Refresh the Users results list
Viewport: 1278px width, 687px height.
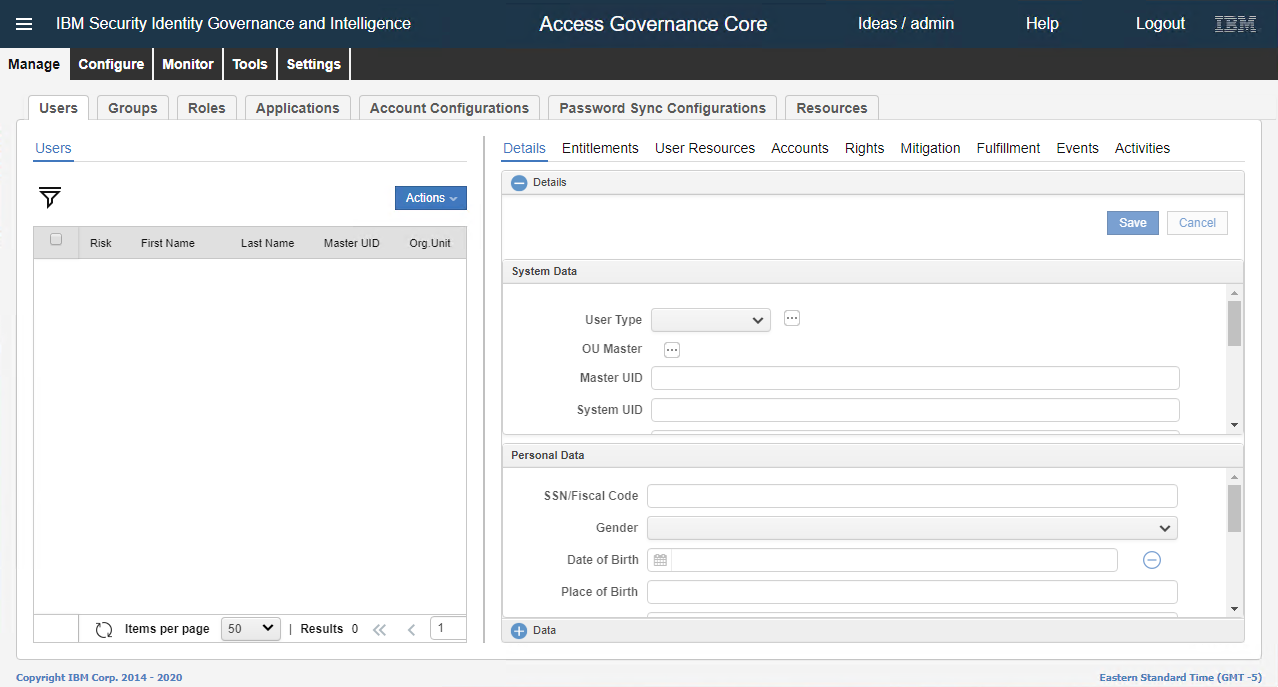click(104, 628)
